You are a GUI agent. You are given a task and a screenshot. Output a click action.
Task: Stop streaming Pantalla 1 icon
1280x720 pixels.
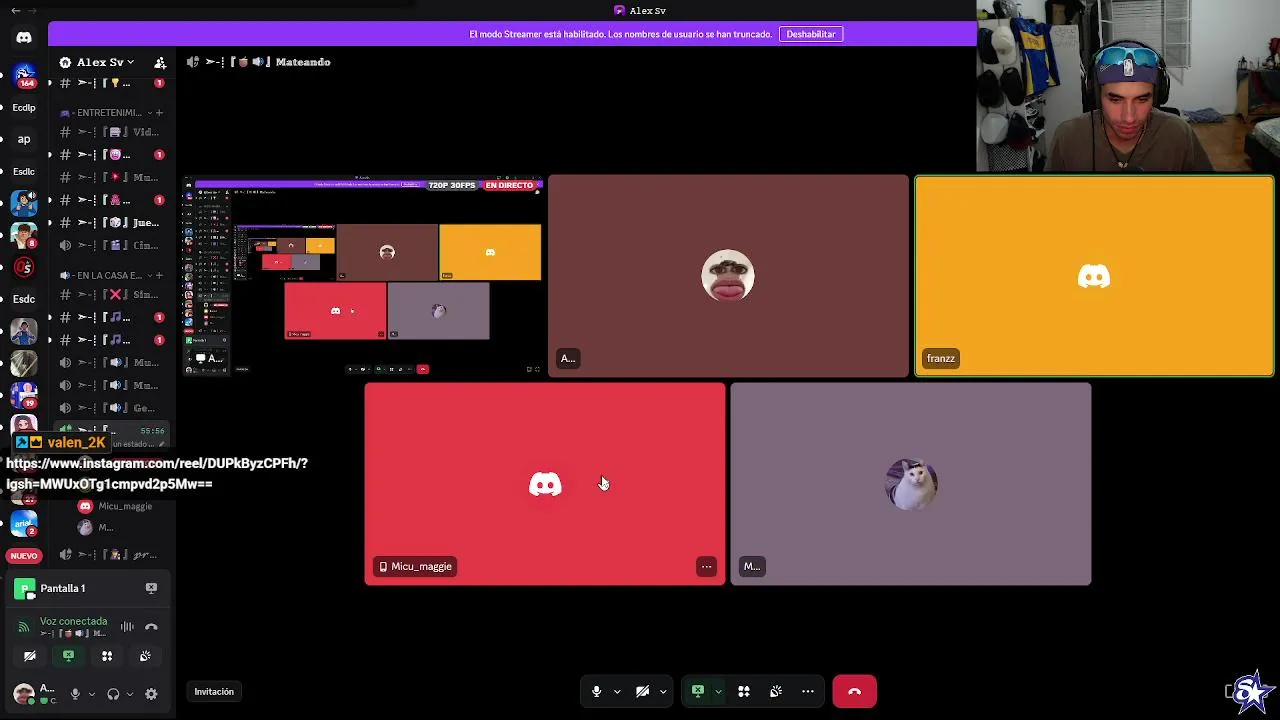151,588
